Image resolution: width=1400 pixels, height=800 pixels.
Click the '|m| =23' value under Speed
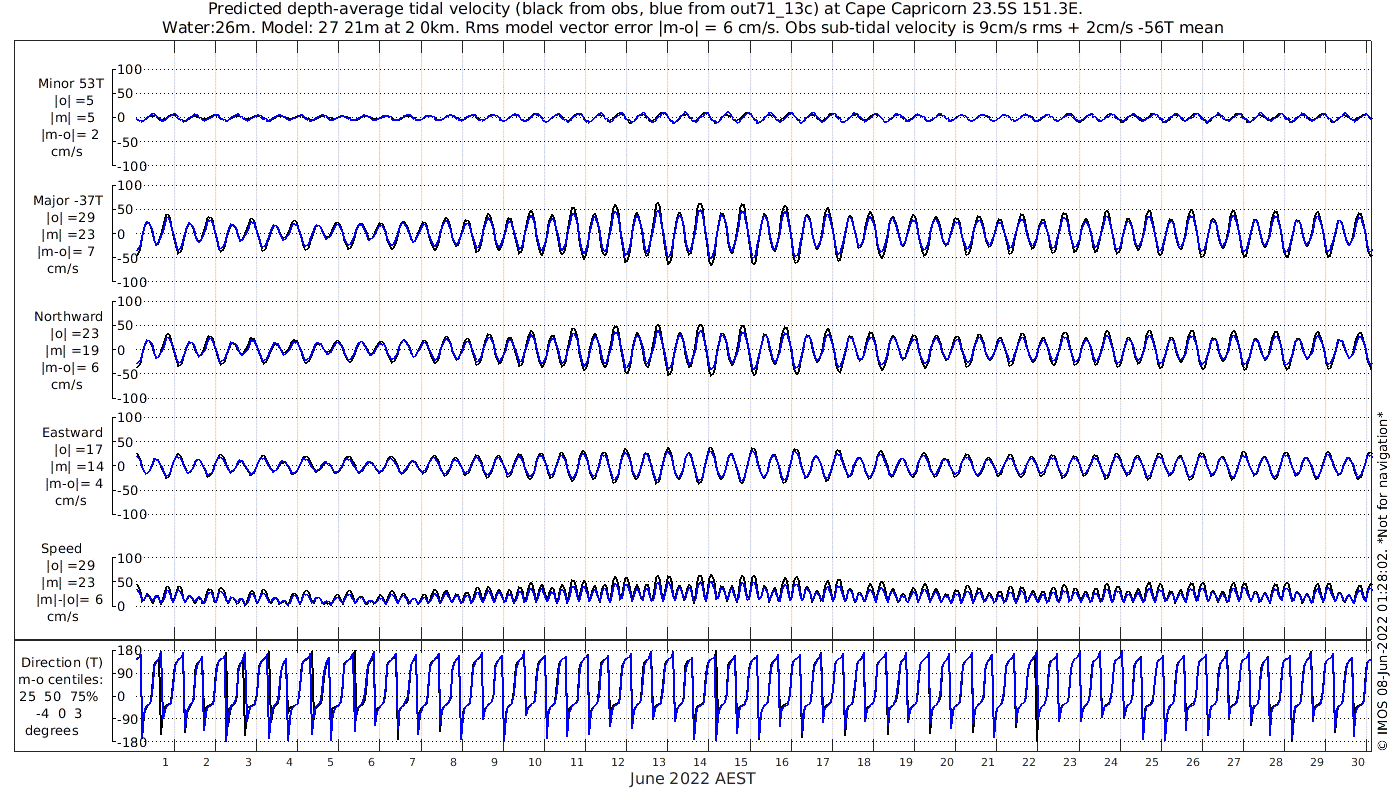[x=73, y=582]
